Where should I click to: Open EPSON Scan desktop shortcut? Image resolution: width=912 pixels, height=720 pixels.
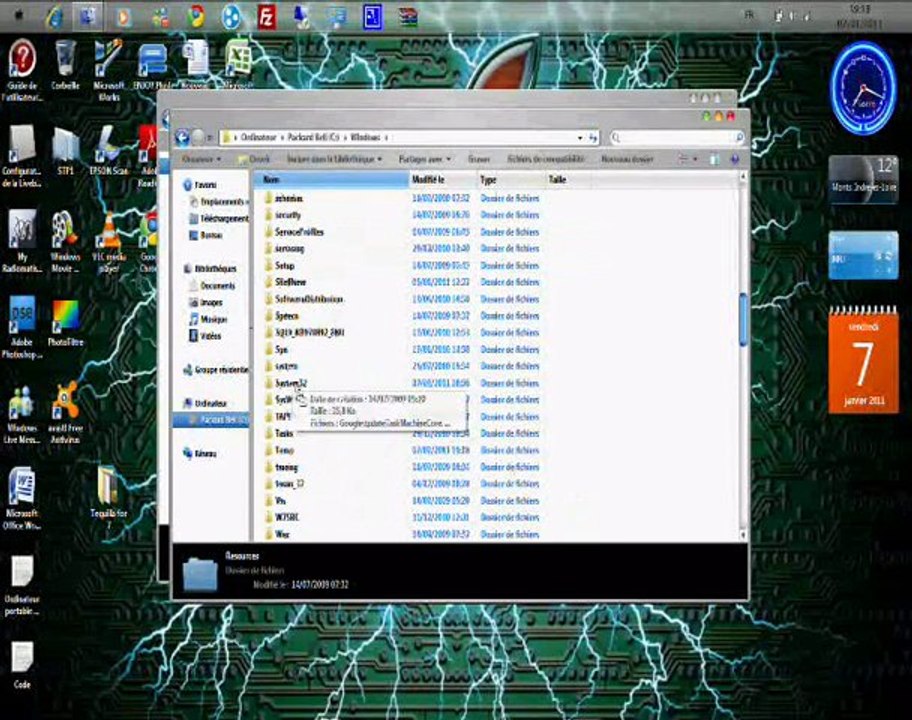click(x=109, y=150)
